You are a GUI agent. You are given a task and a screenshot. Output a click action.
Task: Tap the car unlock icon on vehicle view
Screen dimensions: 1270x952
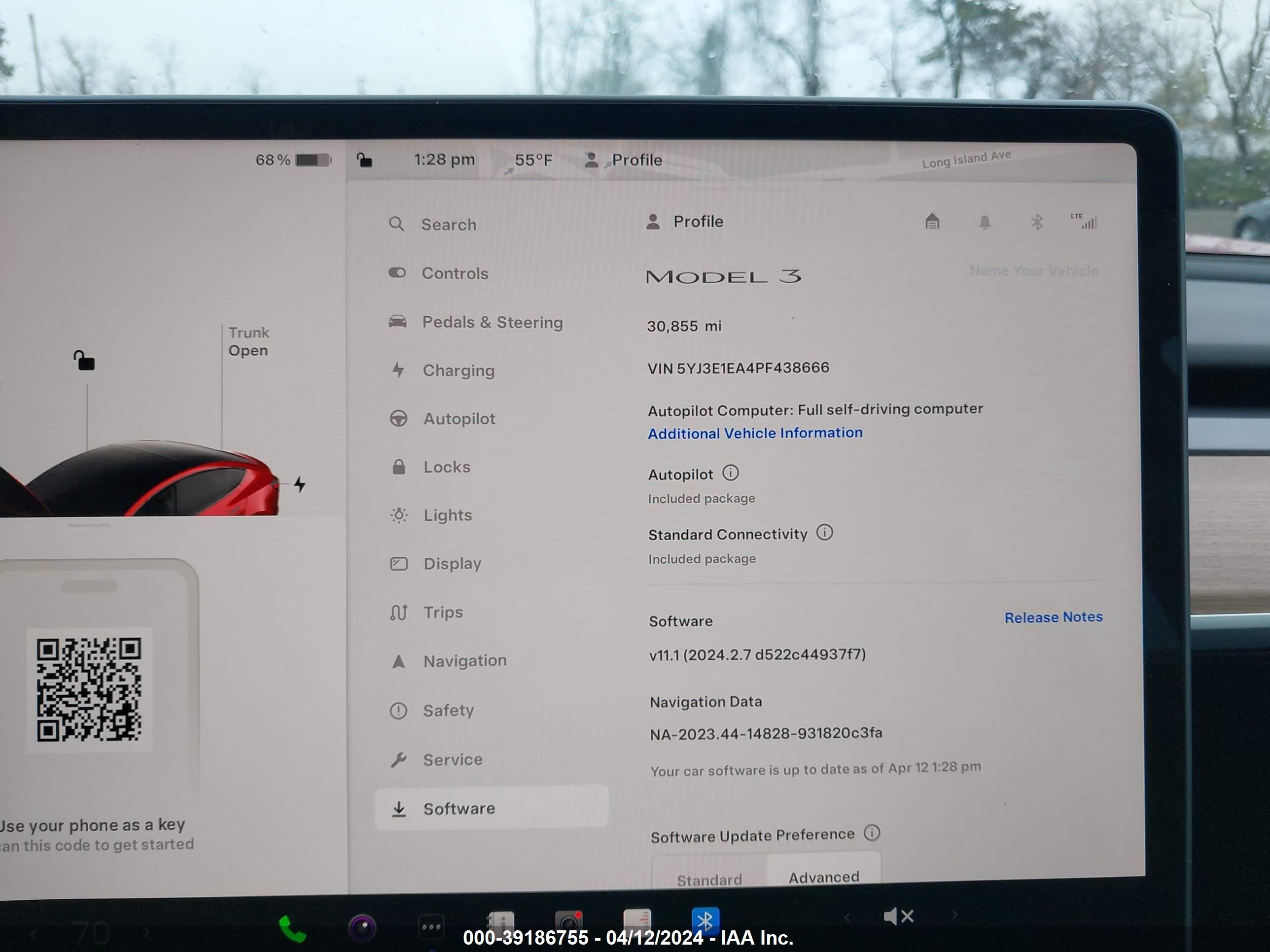(x=84, y=360)
